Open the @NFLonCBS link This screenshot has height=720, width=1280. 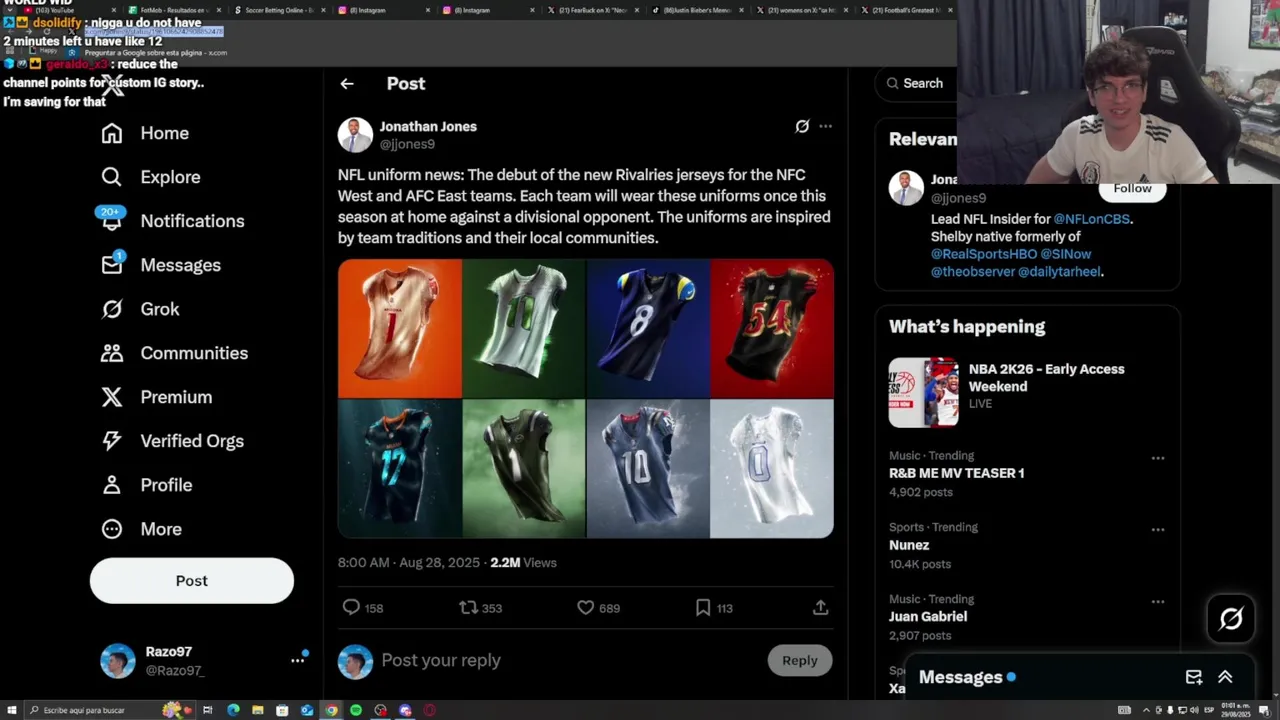click(x=1091, y=219)
